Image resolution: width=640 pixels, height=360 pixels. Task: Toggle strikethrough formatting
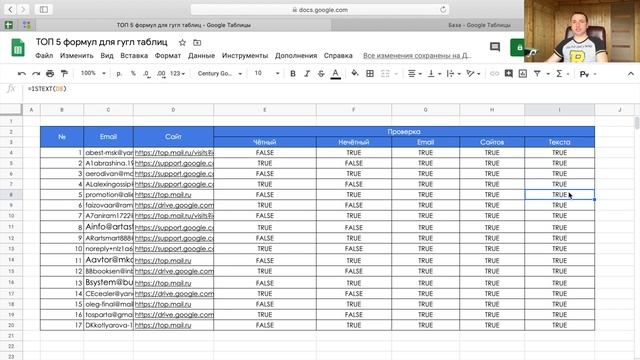321,73
